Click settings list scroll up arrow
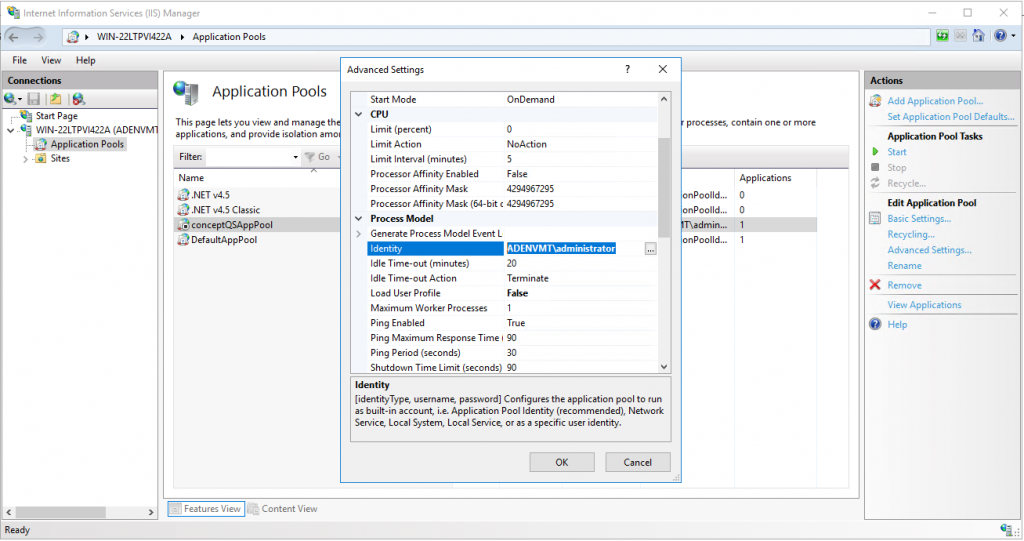This screenshot has width=1024, height=541. [664, 99]
